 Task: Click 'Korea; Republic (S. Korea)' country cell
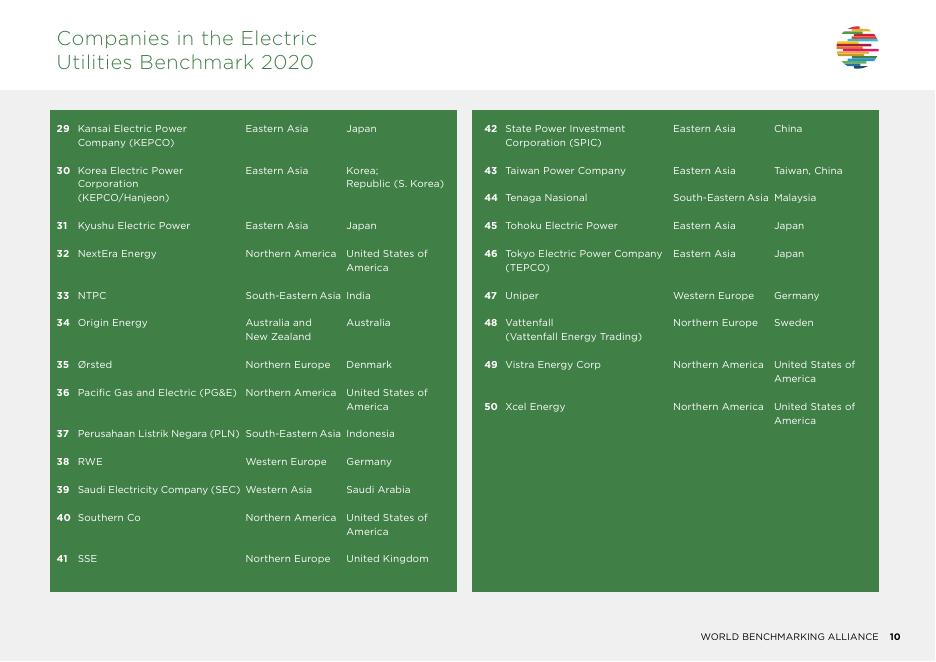(x=395, y=177)
